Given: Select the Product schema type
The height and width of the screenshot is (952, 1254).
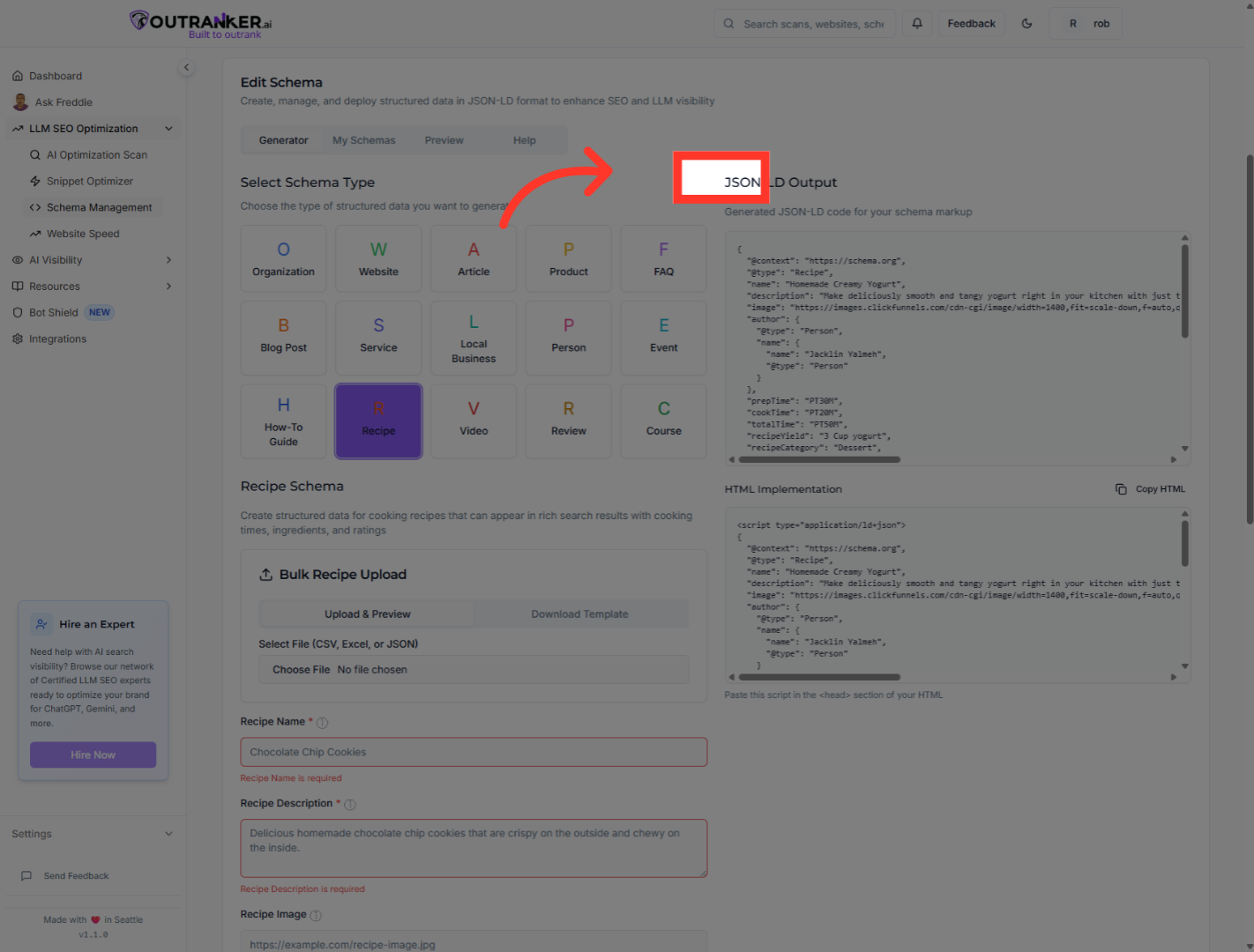Looking at the screenshot, I should [568, 258].
